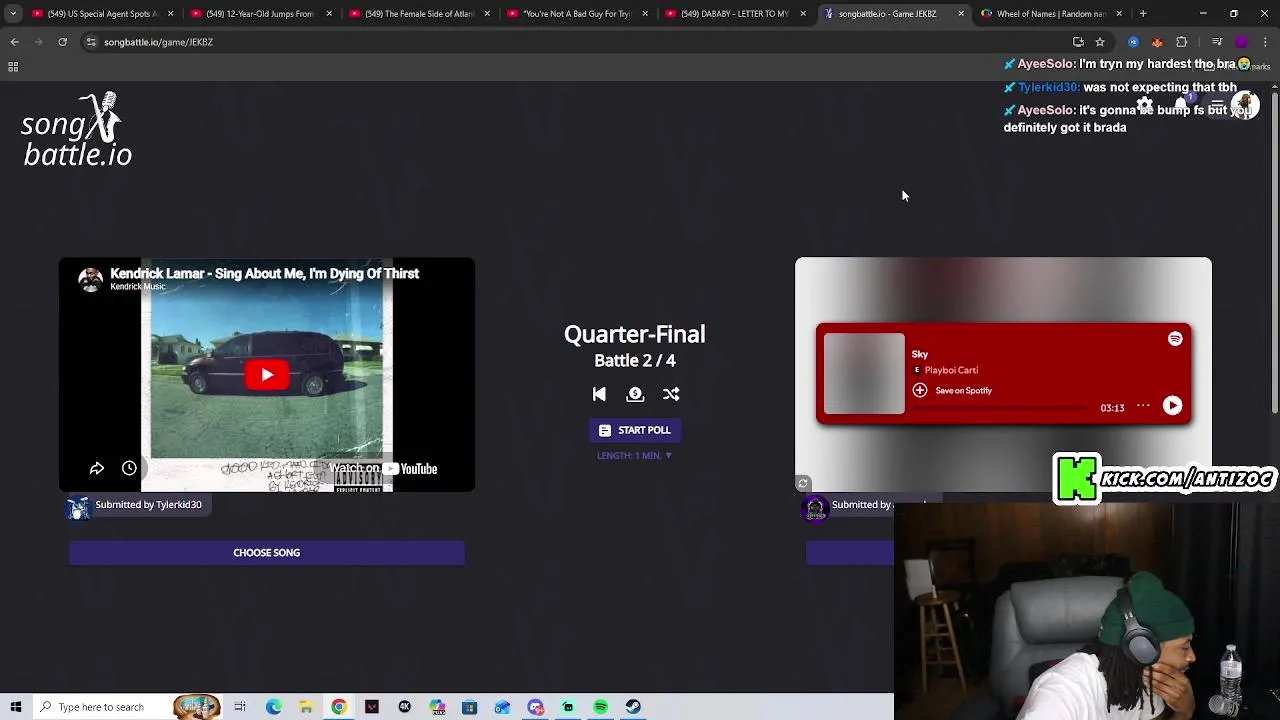Click the Spotify logo in the embed
The image size is (1280, 720).
click(x=1175, y=339)
